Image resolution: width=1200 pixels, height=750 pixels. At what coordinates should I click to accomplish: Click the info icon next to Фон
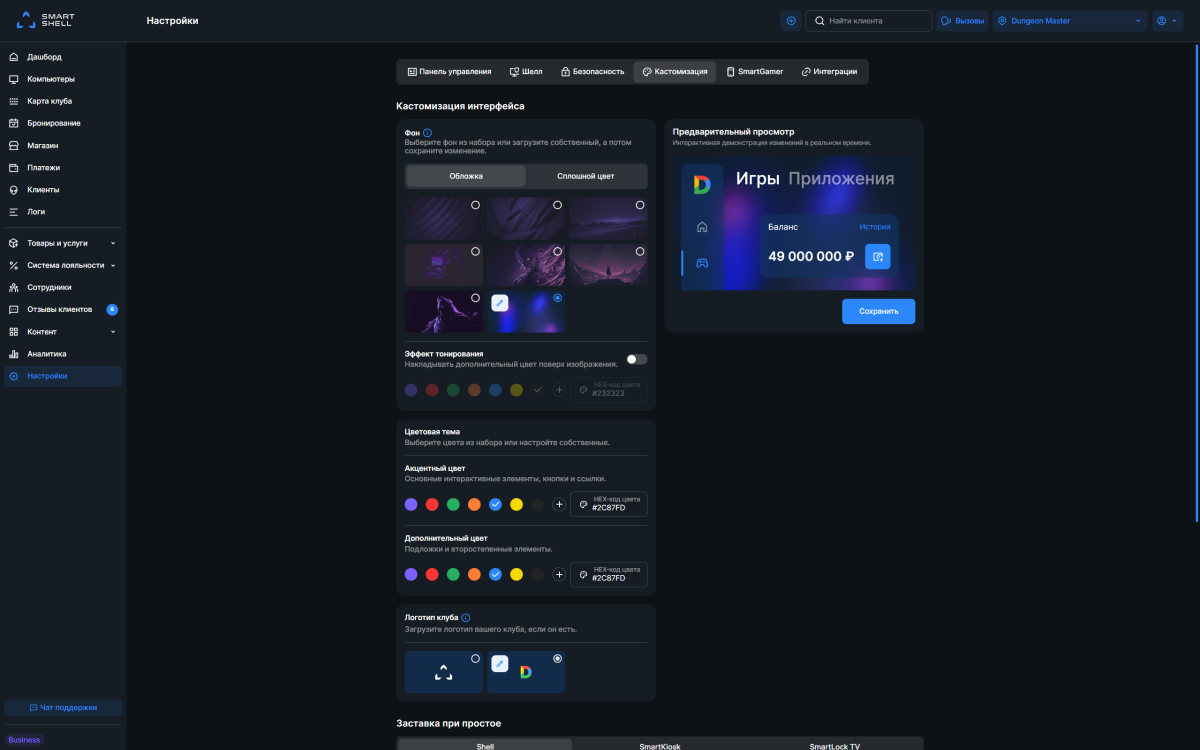427,133
